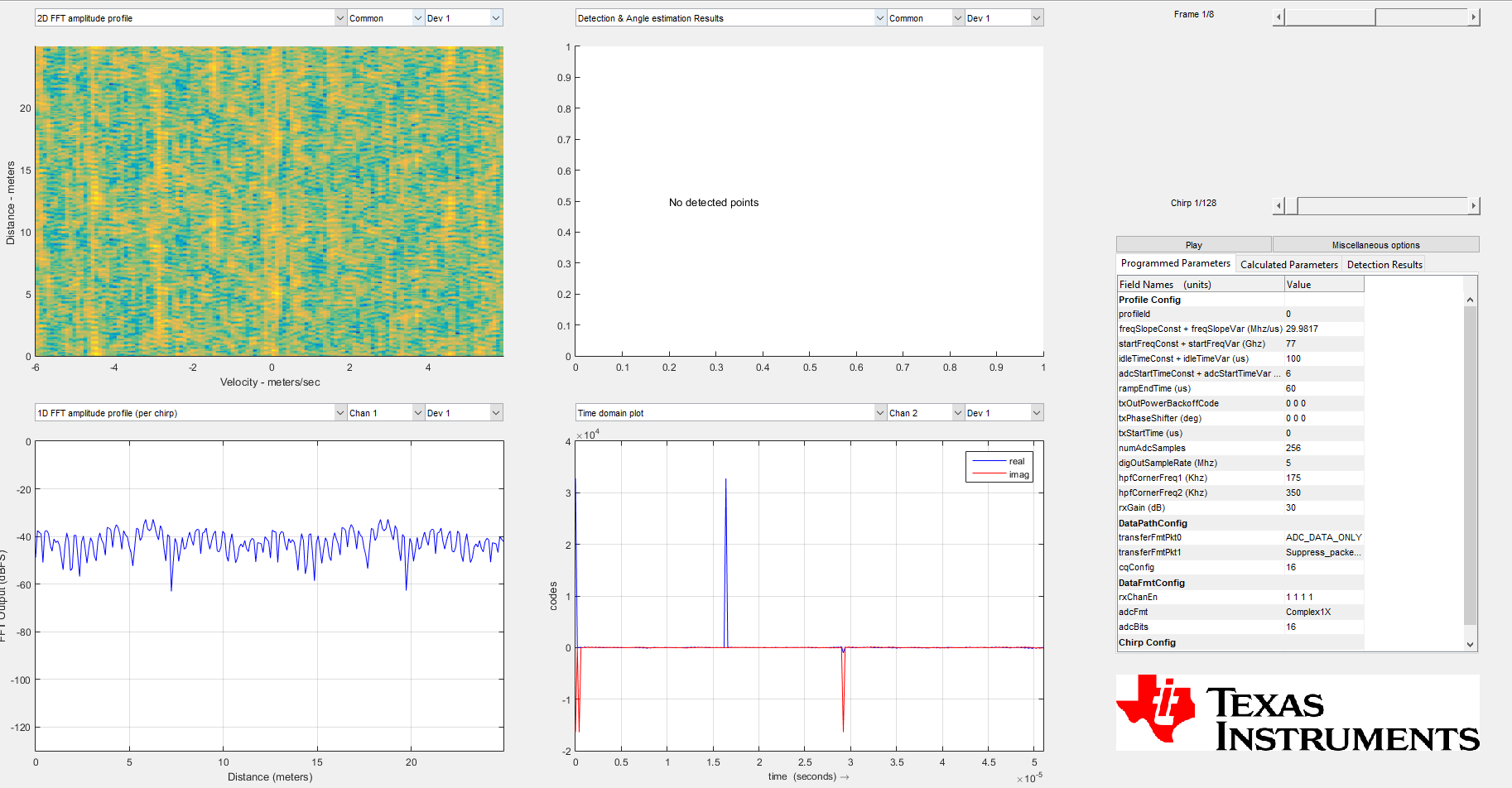1512x788 pixels.
Task: Open the Dev 1 dropdown above detection results plot
Action: 1004,17
